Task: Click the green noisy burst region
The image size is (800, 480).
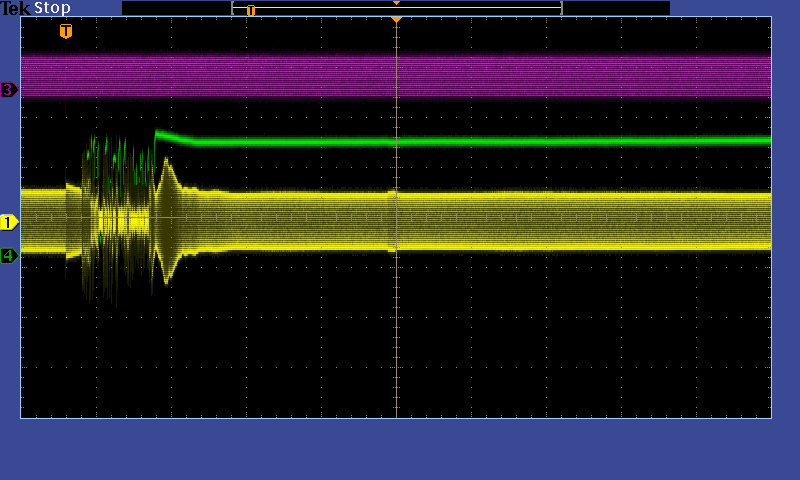Action: 108,160
